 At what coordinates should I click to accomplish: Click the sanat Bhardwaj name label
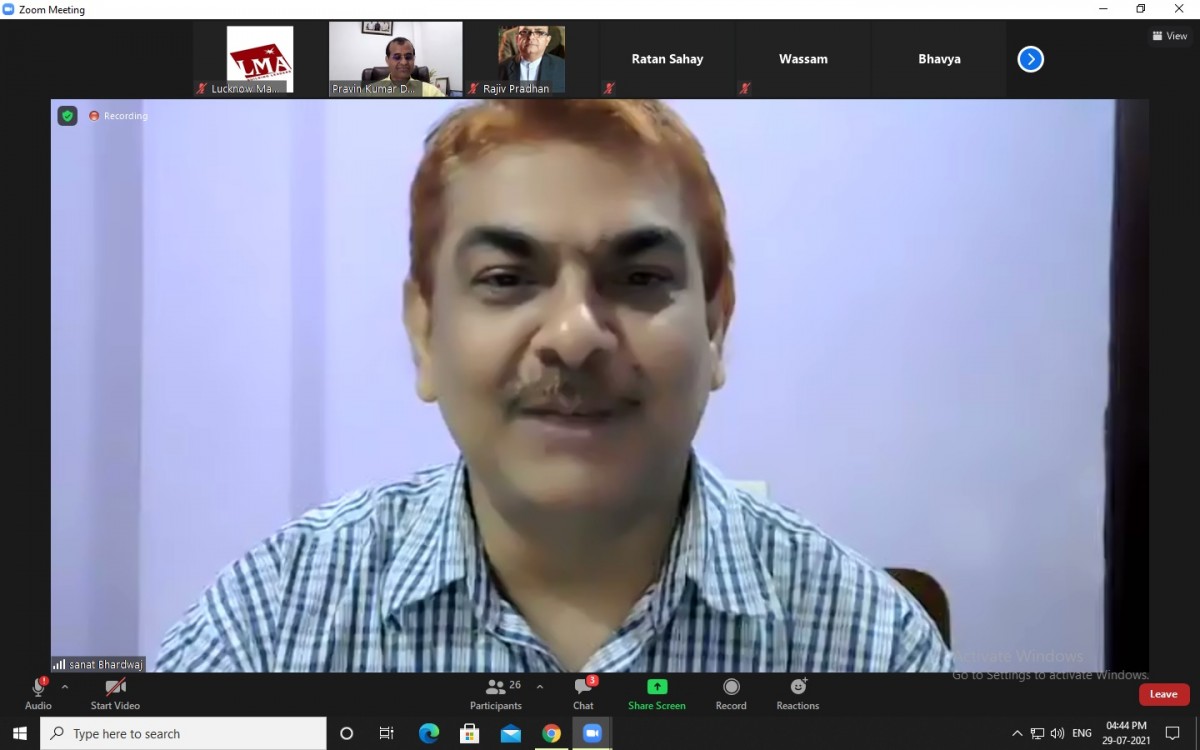98,664
